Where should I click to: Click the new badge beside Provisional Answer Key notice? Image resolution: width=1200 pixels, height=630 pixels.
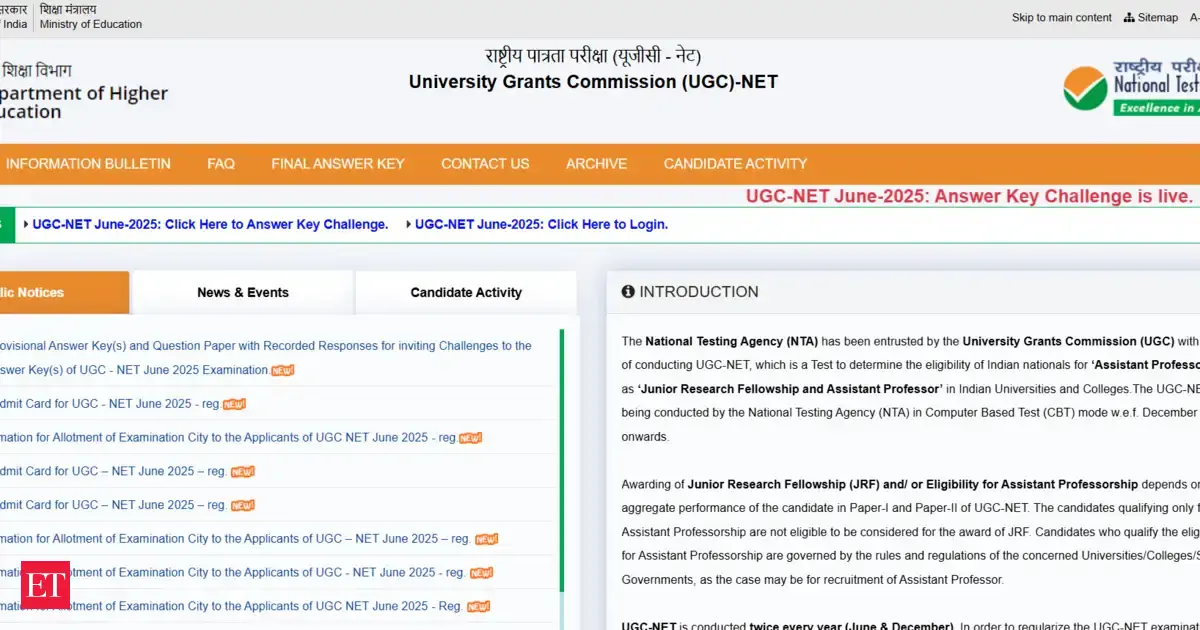click(283, 371)
